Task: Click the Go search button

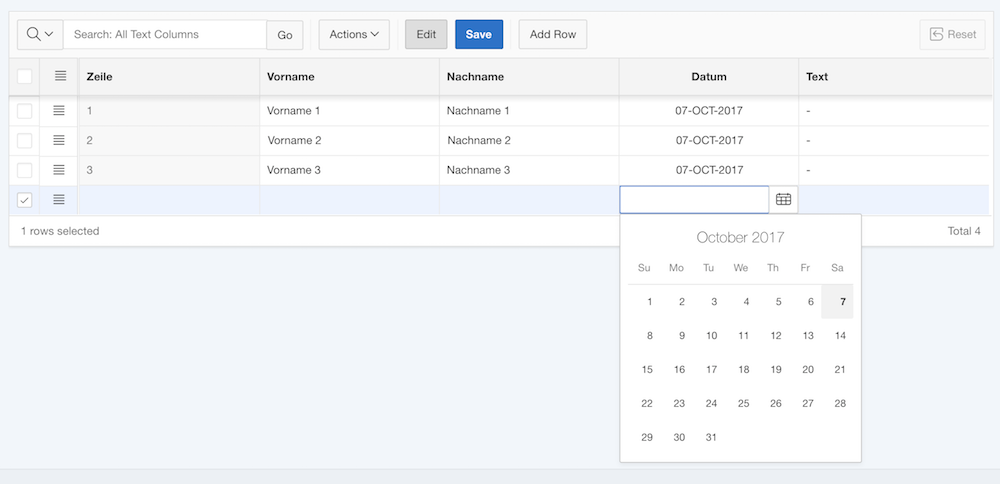Action: click(284, 35)
